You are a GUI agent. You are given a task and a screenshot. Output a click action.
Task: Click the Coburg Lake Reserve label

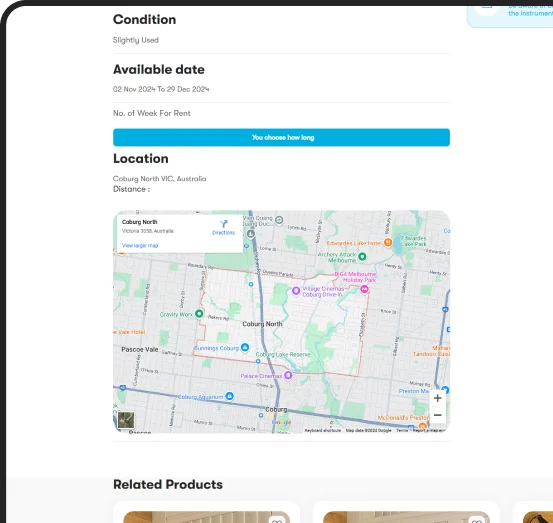pyautogui.click(x=283, y=354)
